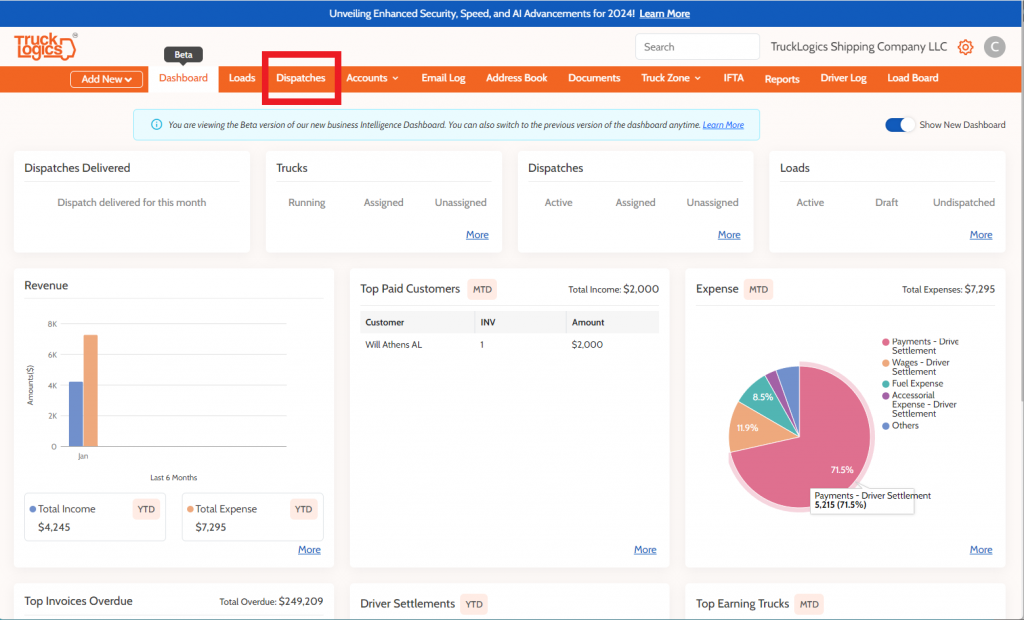Select Accessorial Expense legend entry

pyautogui.click(x=920, y=404)
